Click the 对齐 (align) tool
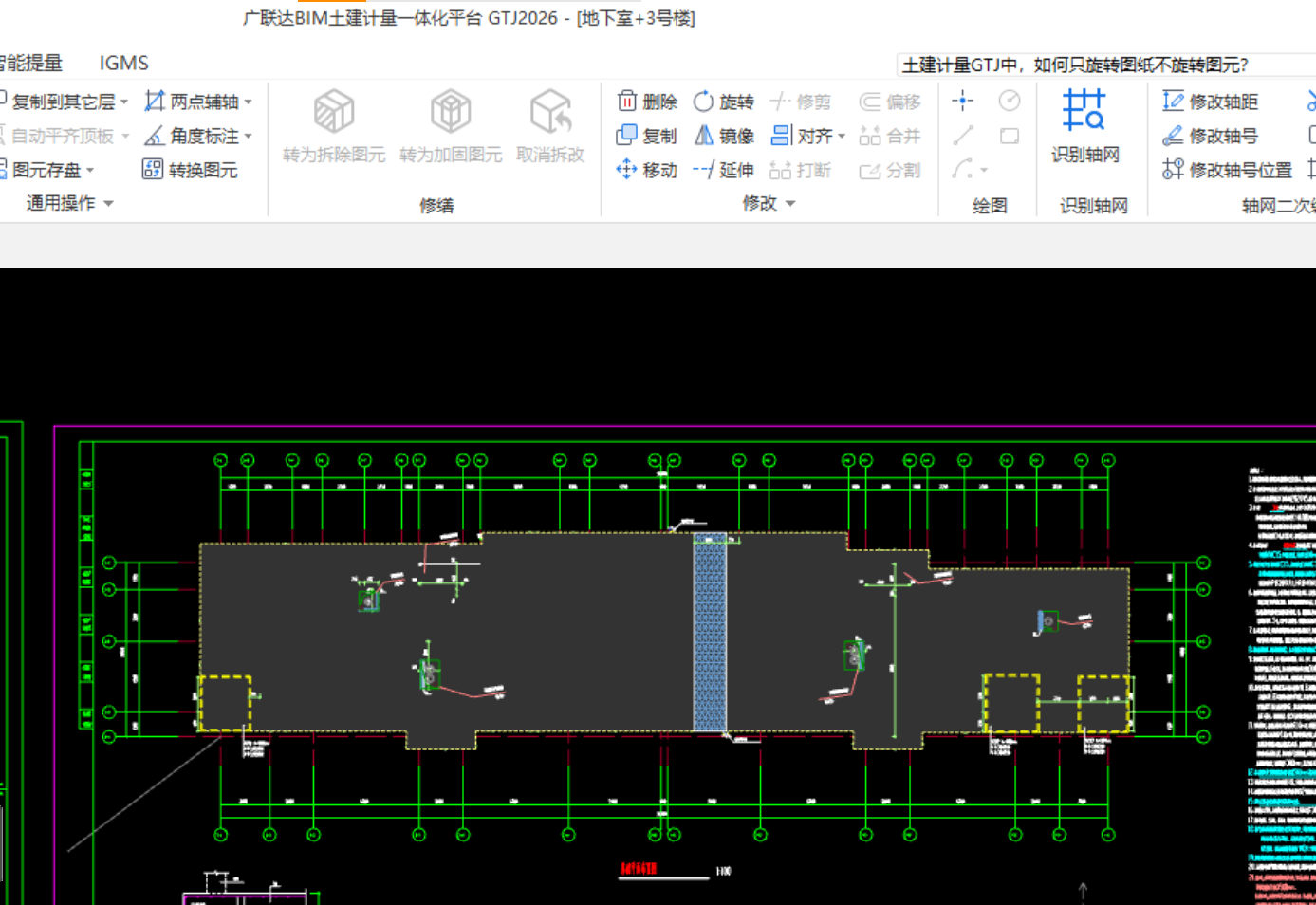 click(802, 136)
